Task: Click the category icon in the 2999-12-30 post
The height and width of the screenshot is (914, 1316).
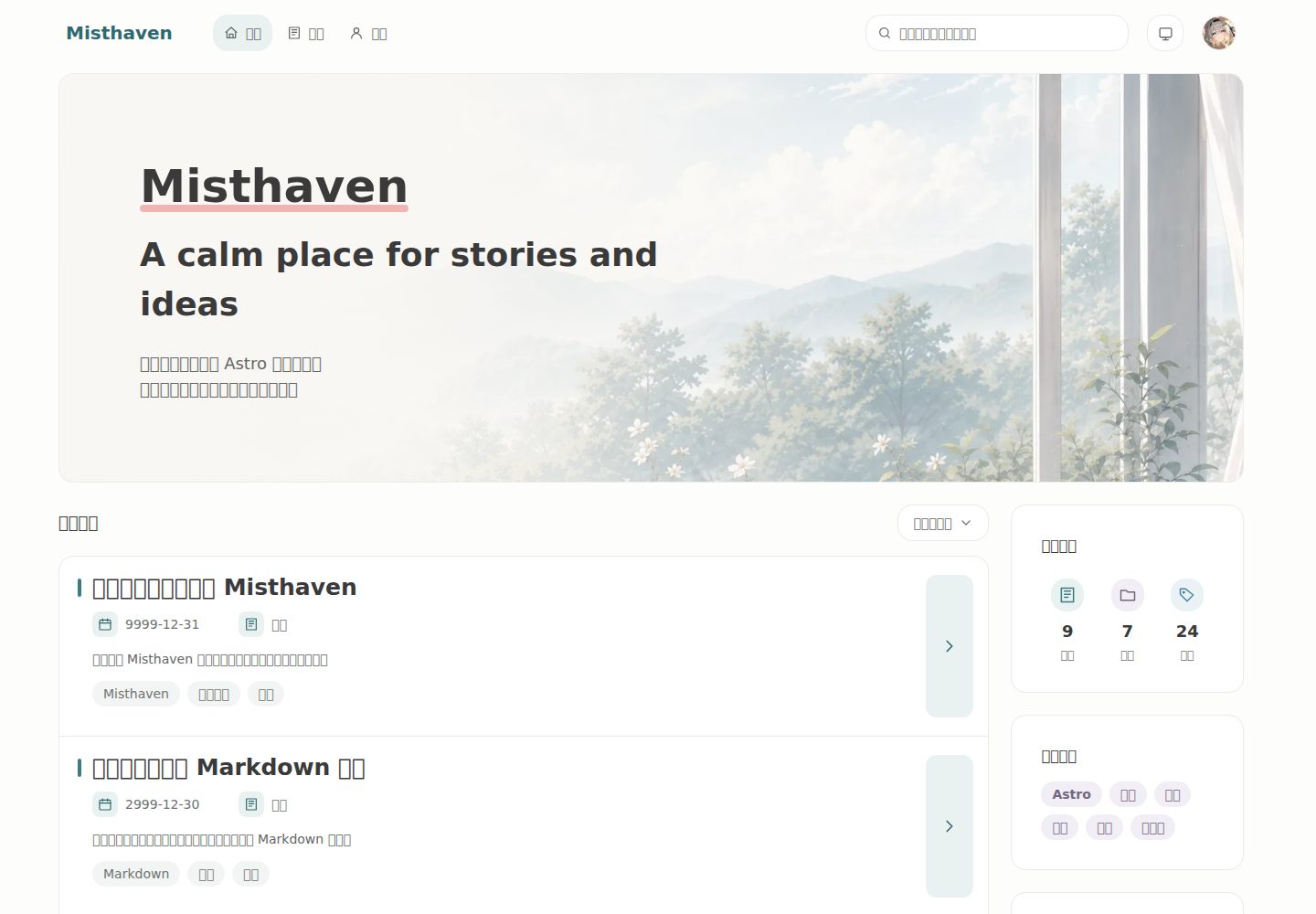Action: point(251,804)
